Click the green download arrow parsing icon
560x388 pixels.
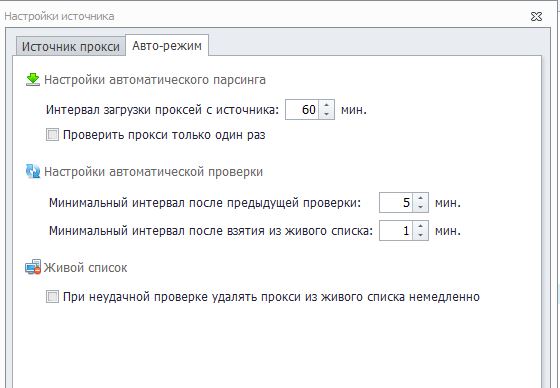(32, 79)
